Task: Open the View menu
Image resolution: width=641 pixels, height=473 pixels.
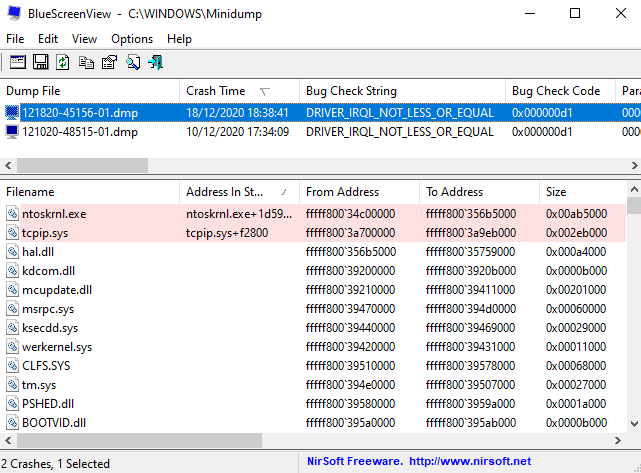Action: click(x=84, y=39)
